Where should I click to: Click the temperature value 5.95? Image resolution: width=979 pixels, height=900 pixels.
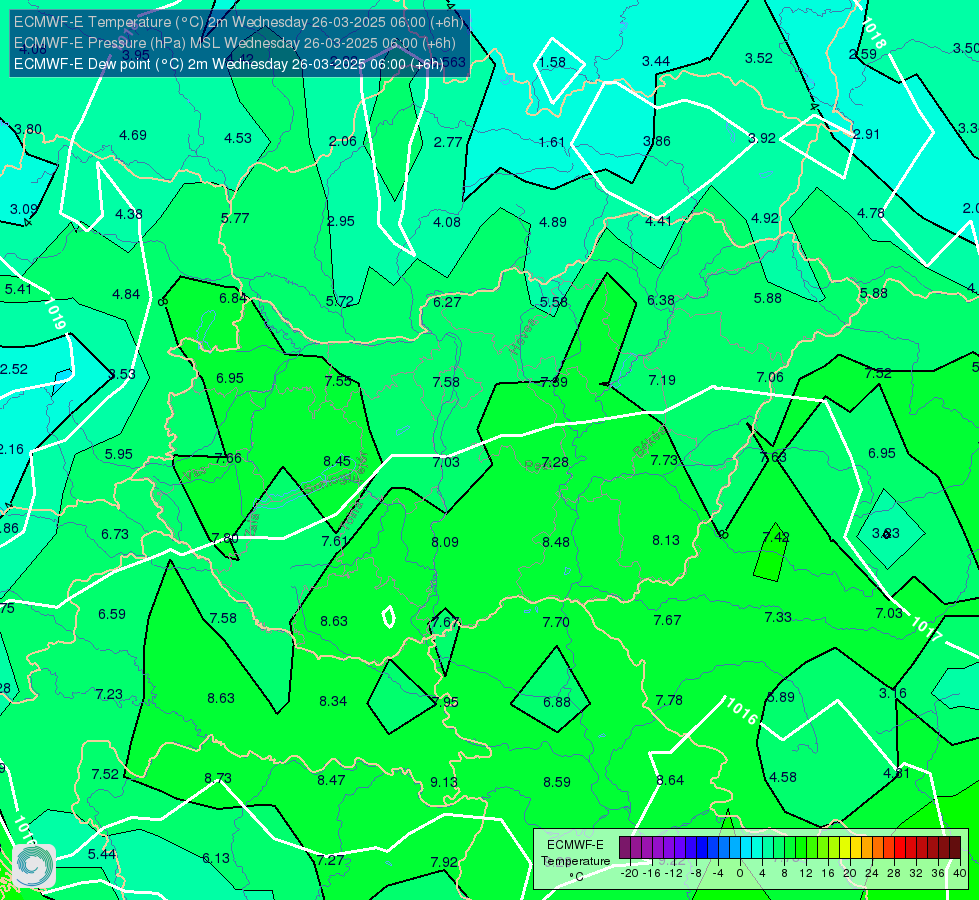click(x=119, y=454)
